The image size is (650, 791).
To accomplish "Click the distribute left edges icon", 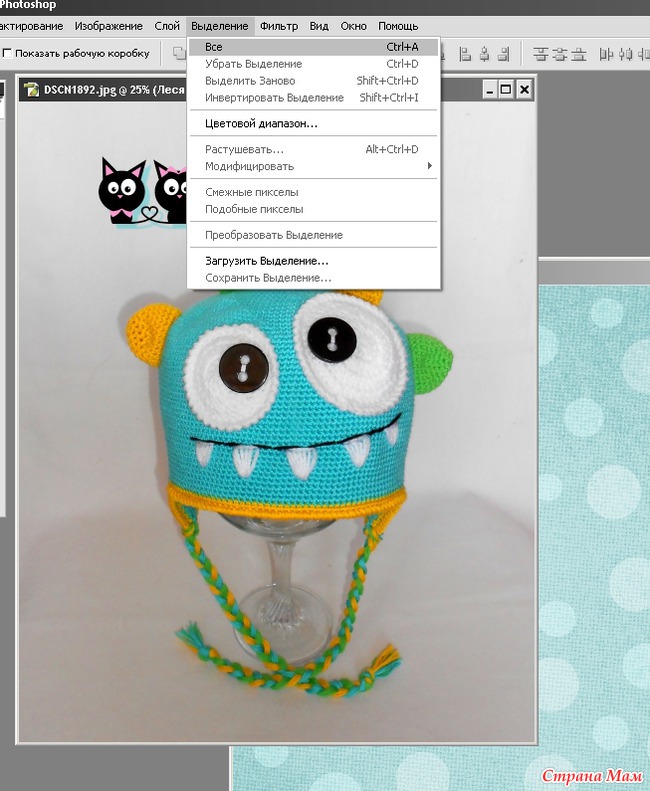I will click(605, 54).
